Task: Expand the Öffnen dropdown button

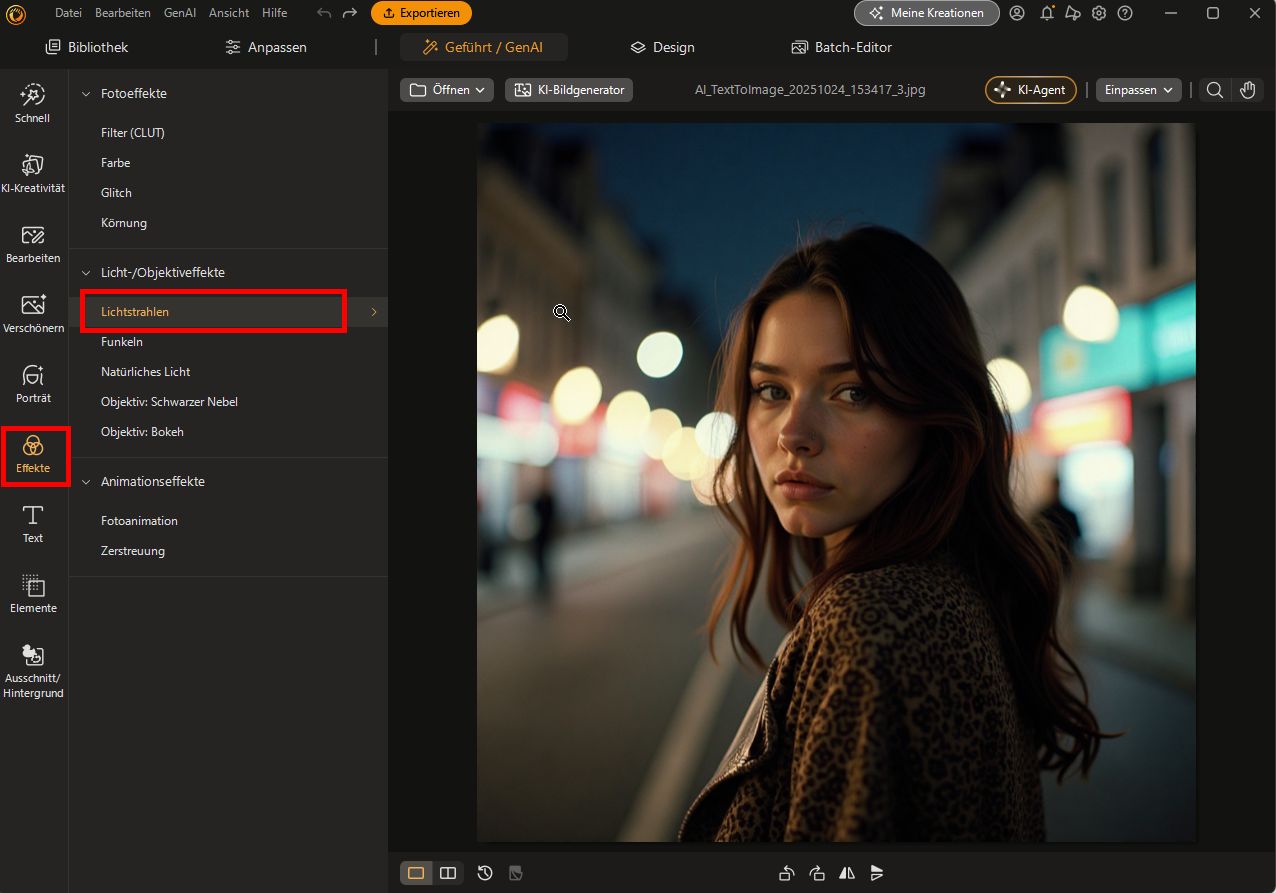Action: (x=447, y=90)
